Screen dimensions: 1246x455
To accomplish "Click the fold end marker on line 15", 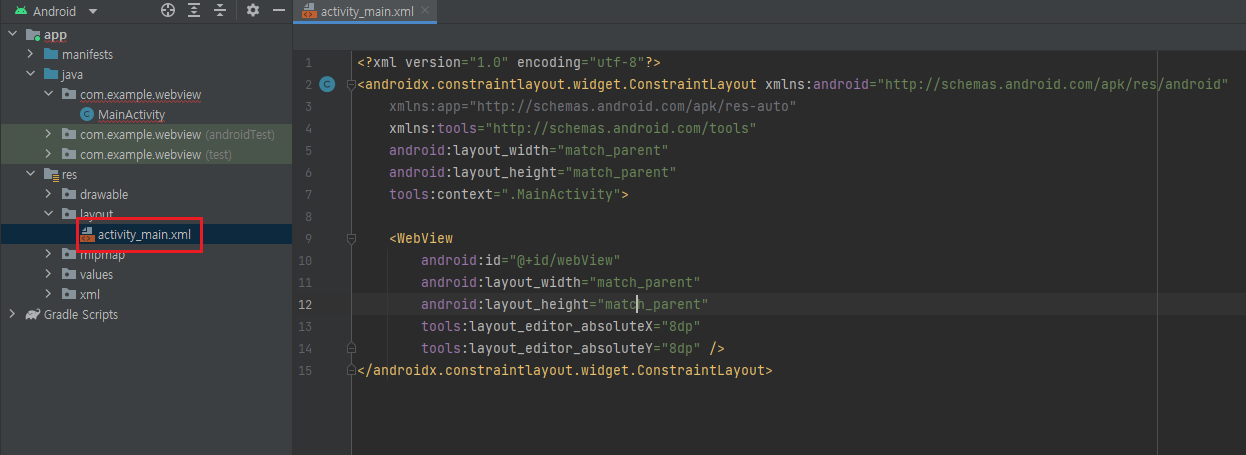I will point(351,370).
